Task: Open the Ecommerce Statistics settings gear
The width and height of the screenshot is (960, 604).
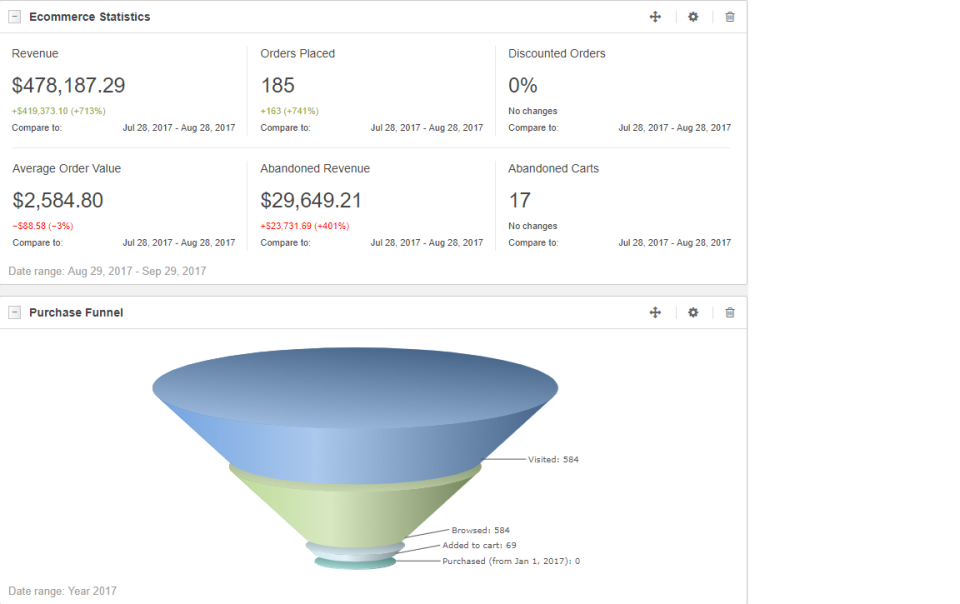Action: pos(693,16)
